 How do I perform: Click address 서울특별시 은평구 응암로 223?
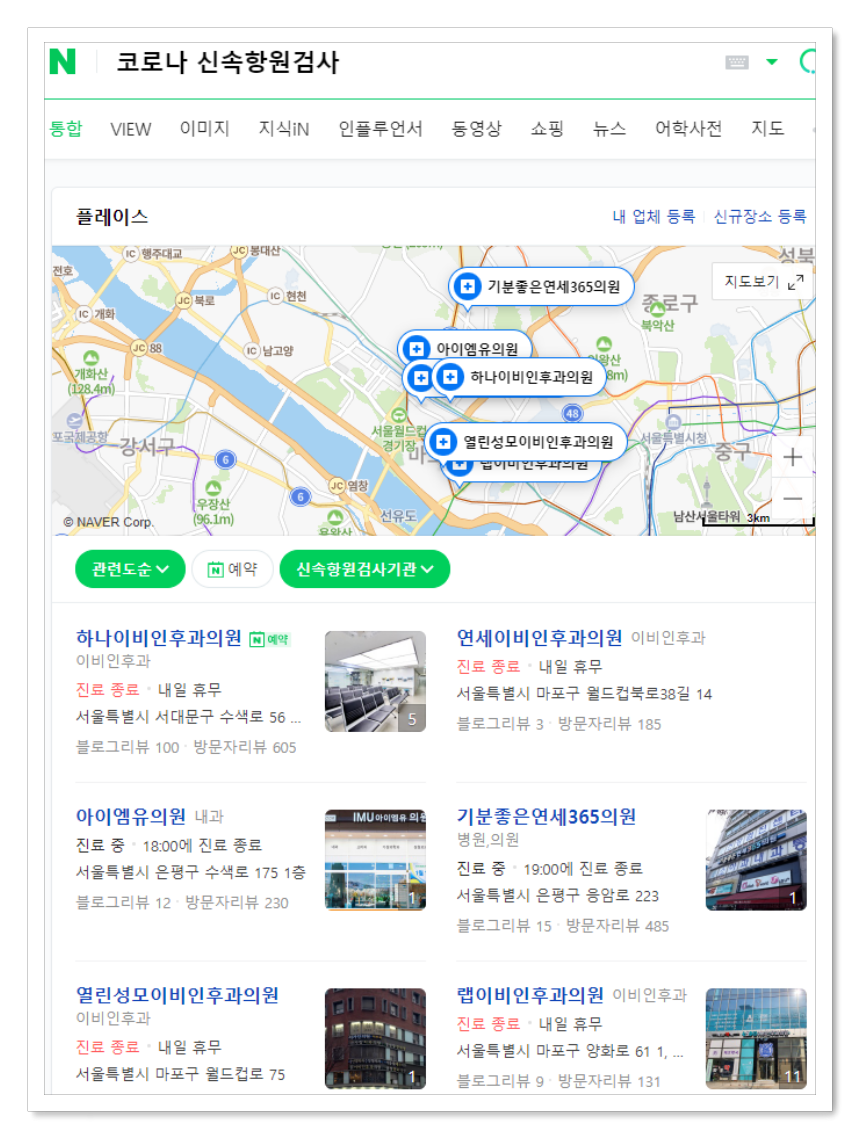point(557,896)
